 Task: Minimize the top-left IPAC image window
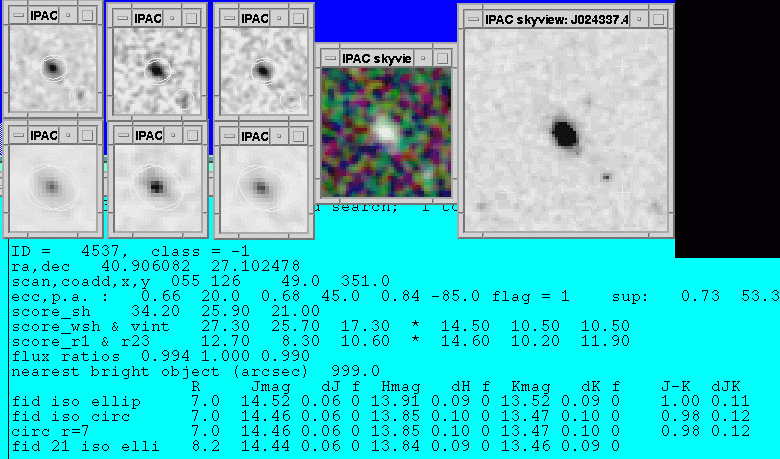[x=68, y=15]
